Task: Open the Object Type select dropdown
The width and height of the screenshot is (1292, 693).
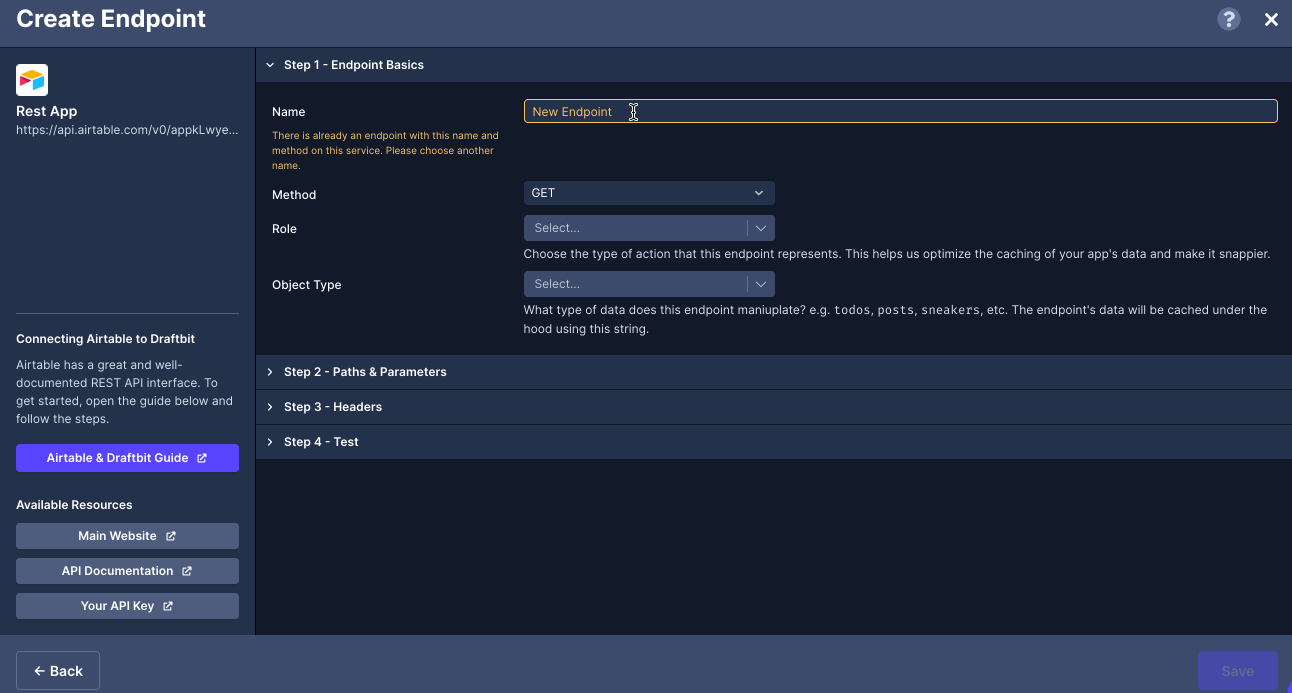Action: pos(649,284)
